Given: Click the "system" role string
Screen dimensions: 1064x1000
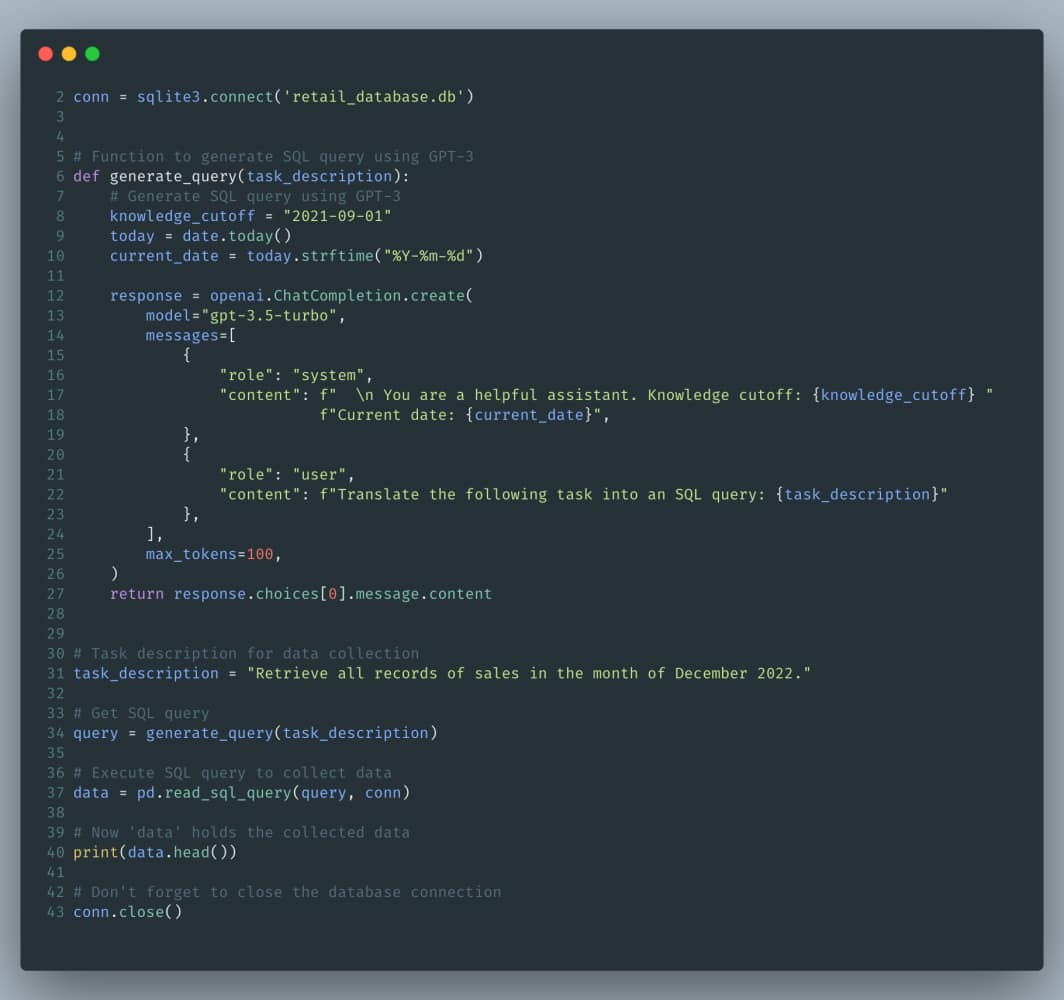Looking at the screenshot, I should coord(329,375).
